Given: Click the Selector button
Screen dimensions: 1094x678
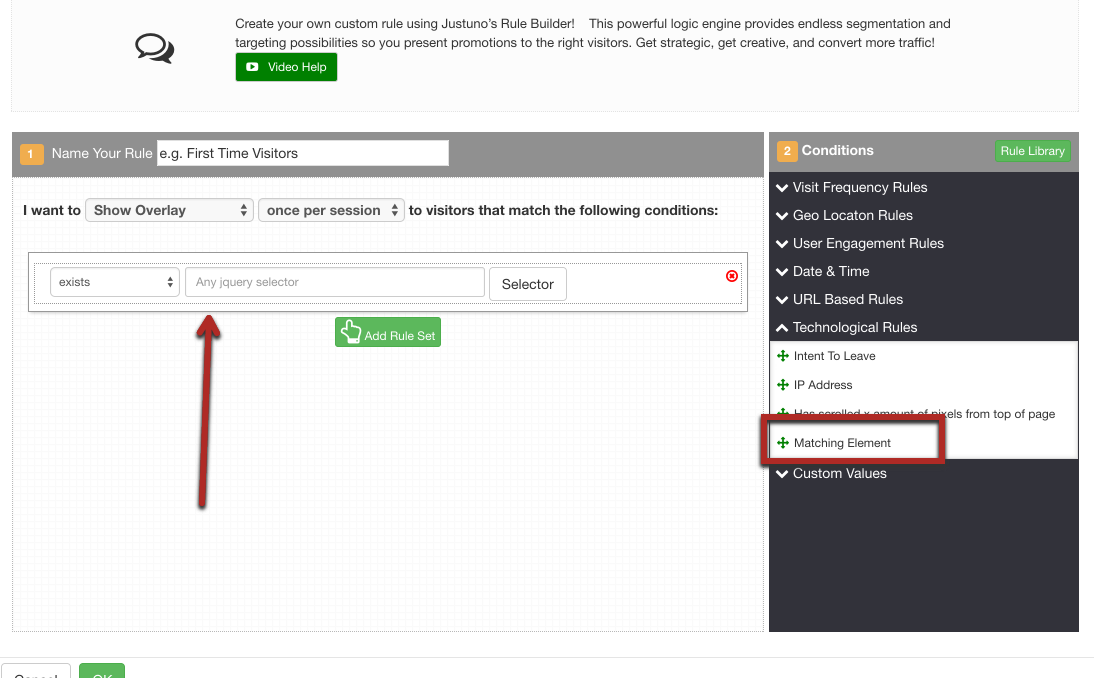Looking at the screenshot, I should coord(527,284).
